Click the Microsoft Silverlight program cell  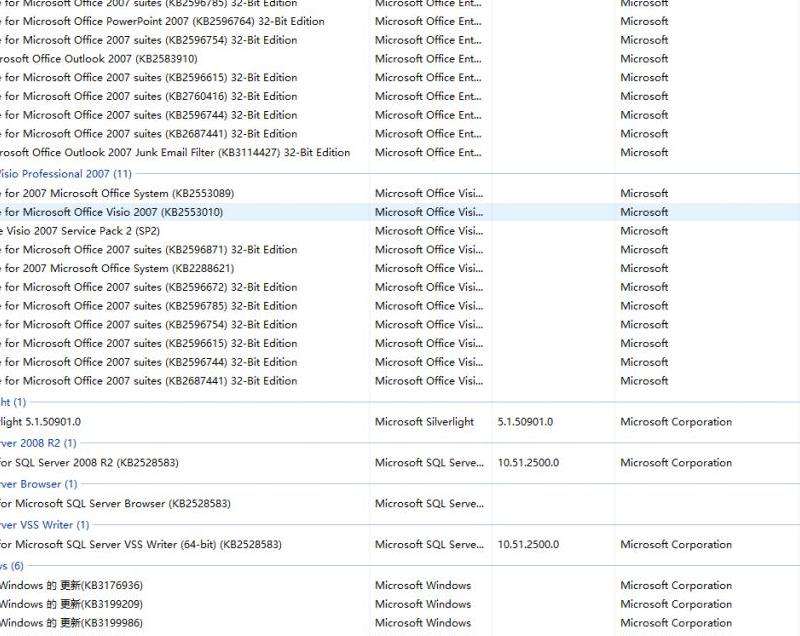424,422
